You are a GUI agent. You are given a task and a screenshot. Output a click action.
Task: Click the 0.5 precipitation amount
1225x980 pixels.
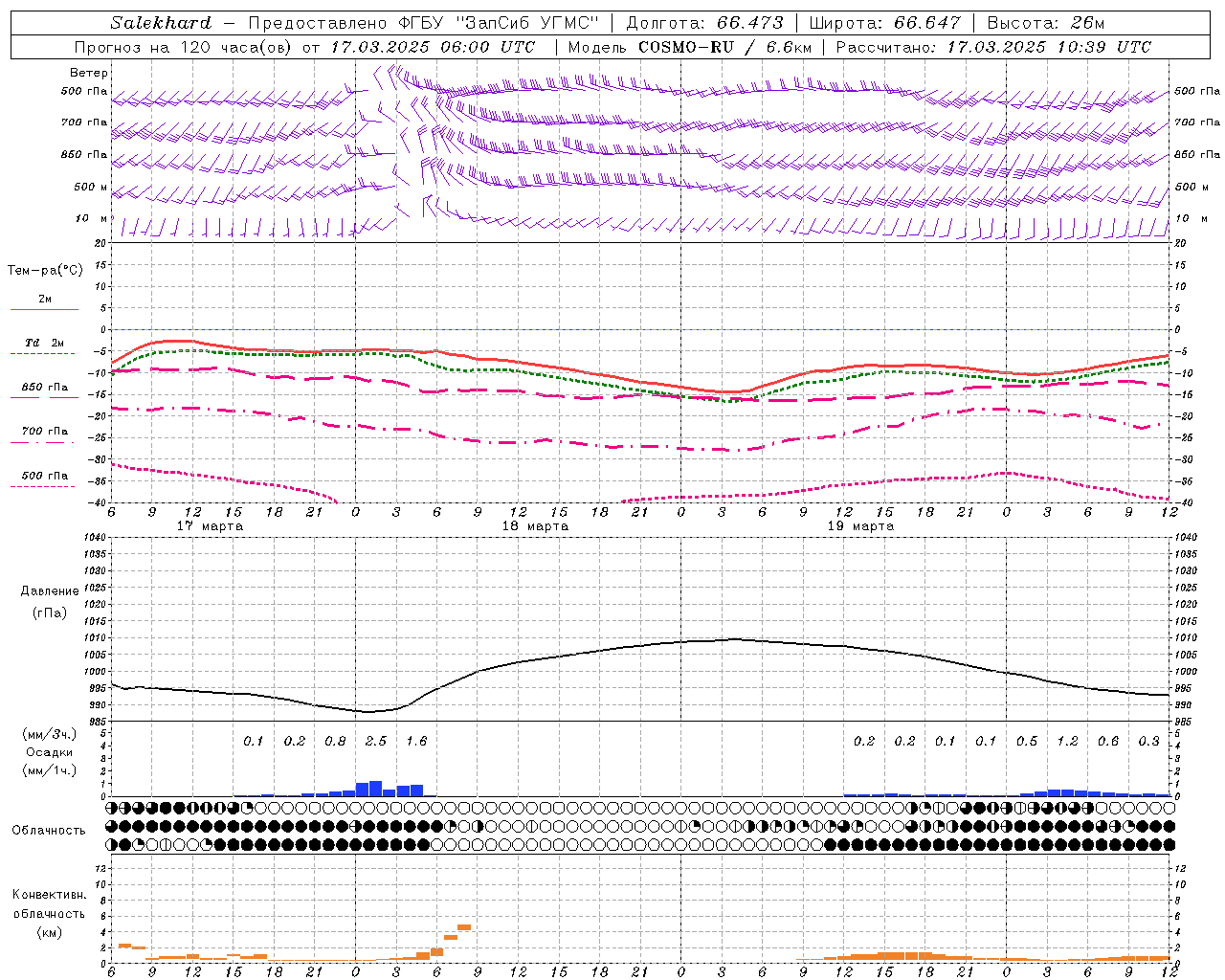tap(1027, 742)
